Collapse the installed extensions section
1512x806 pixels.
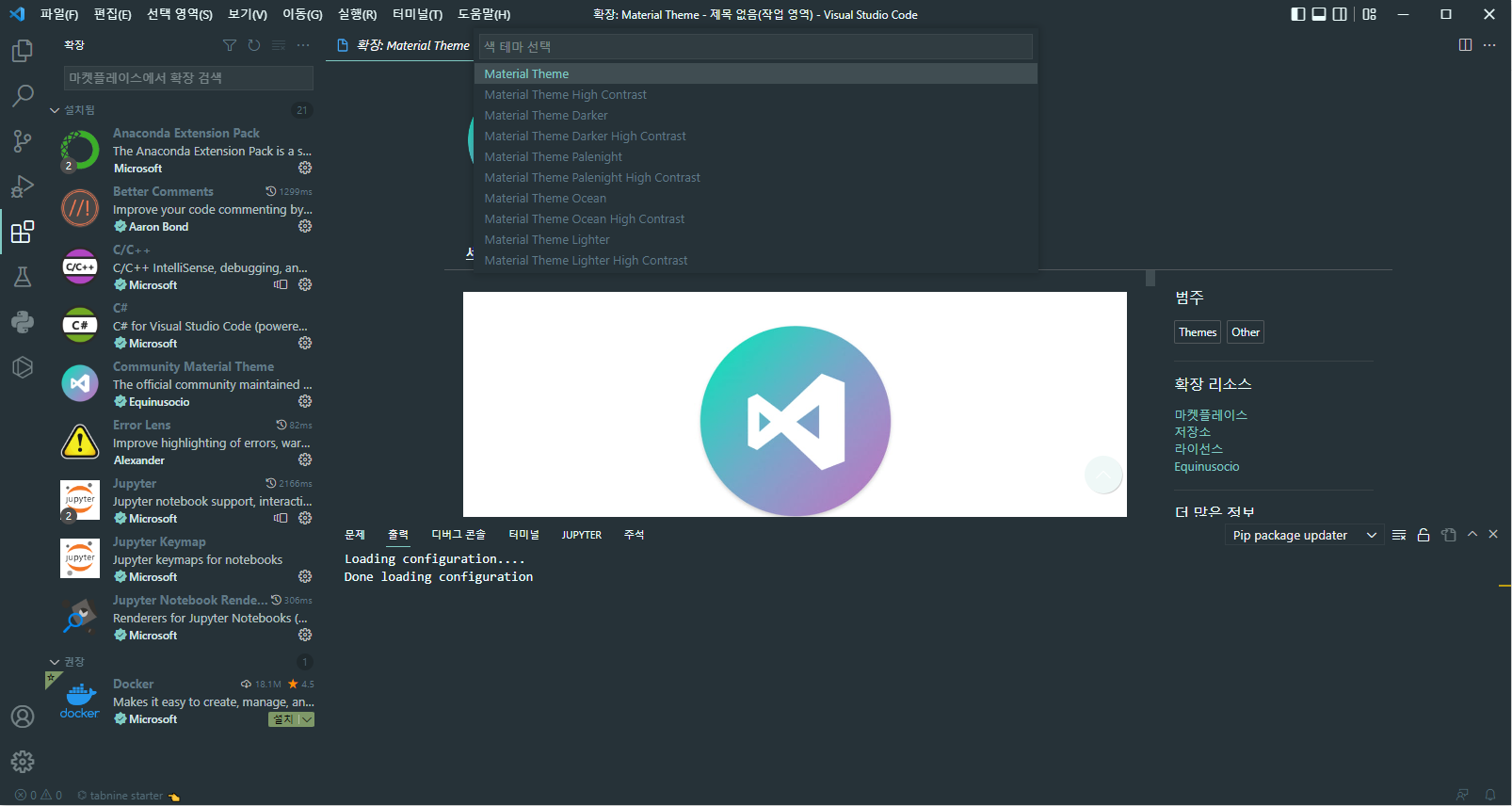(x=55, y=110)
